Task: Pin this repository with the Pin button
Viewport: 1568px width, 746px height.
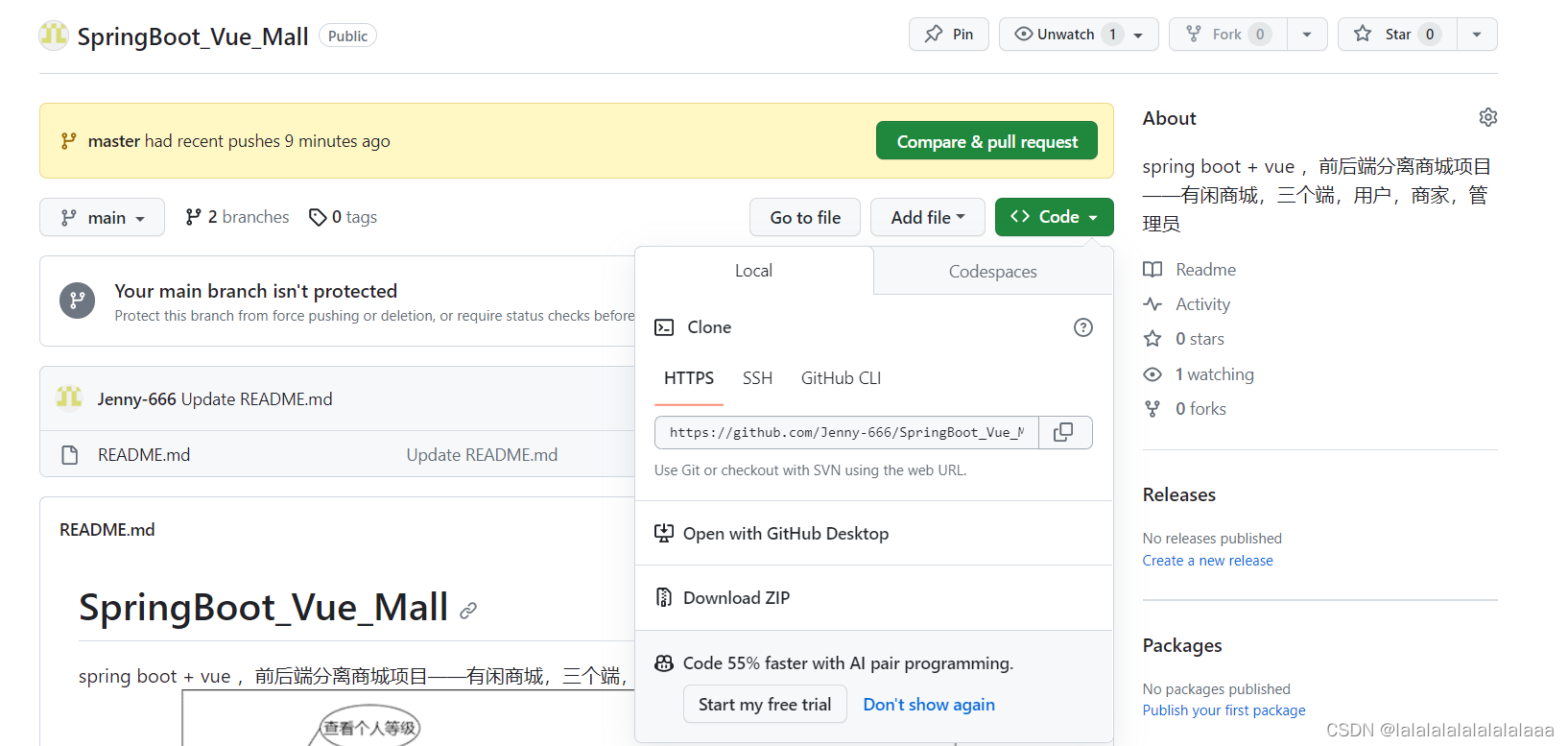Action: click(x=949, y=35)
